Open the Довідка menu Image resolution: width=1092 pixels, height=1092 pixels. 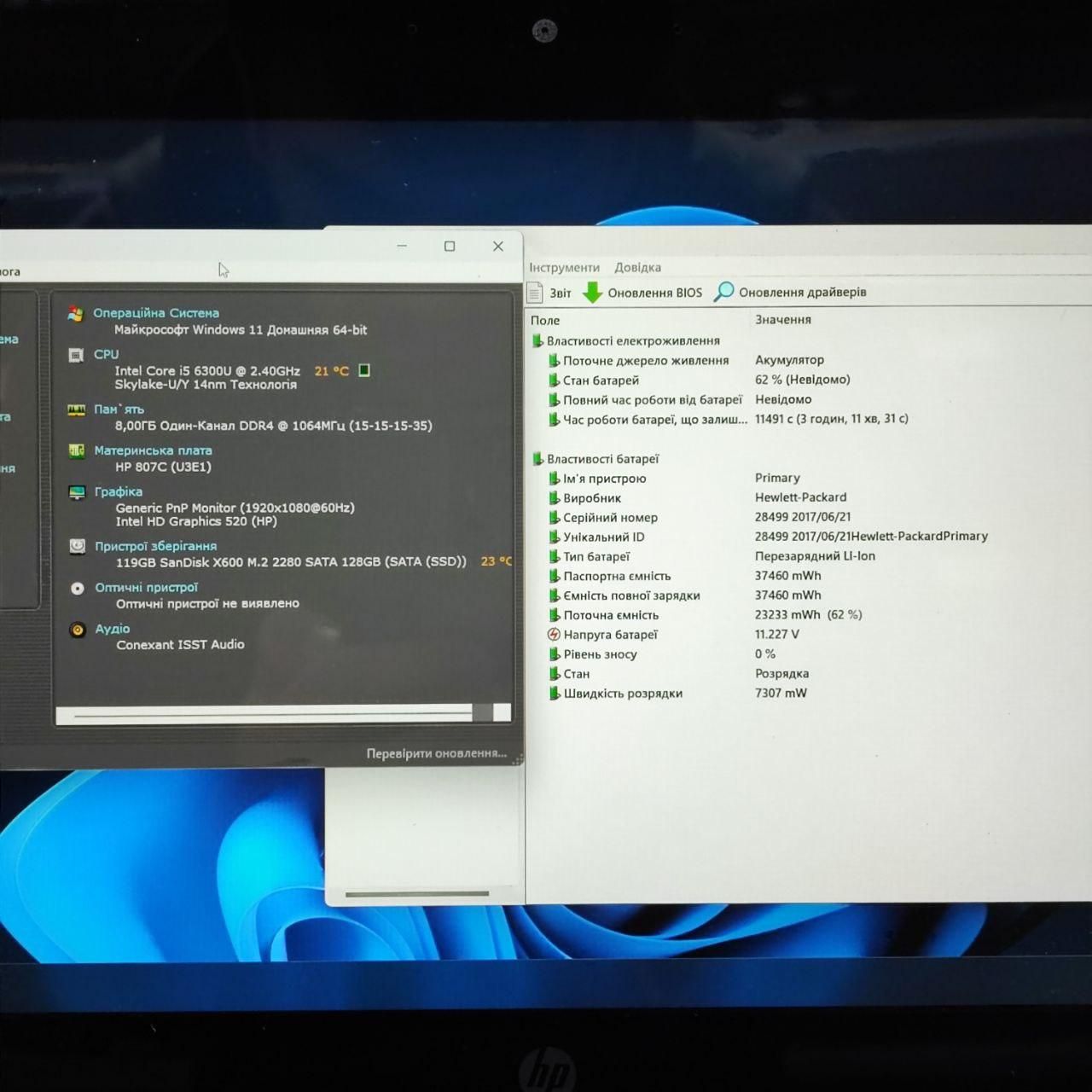(637, 267)
